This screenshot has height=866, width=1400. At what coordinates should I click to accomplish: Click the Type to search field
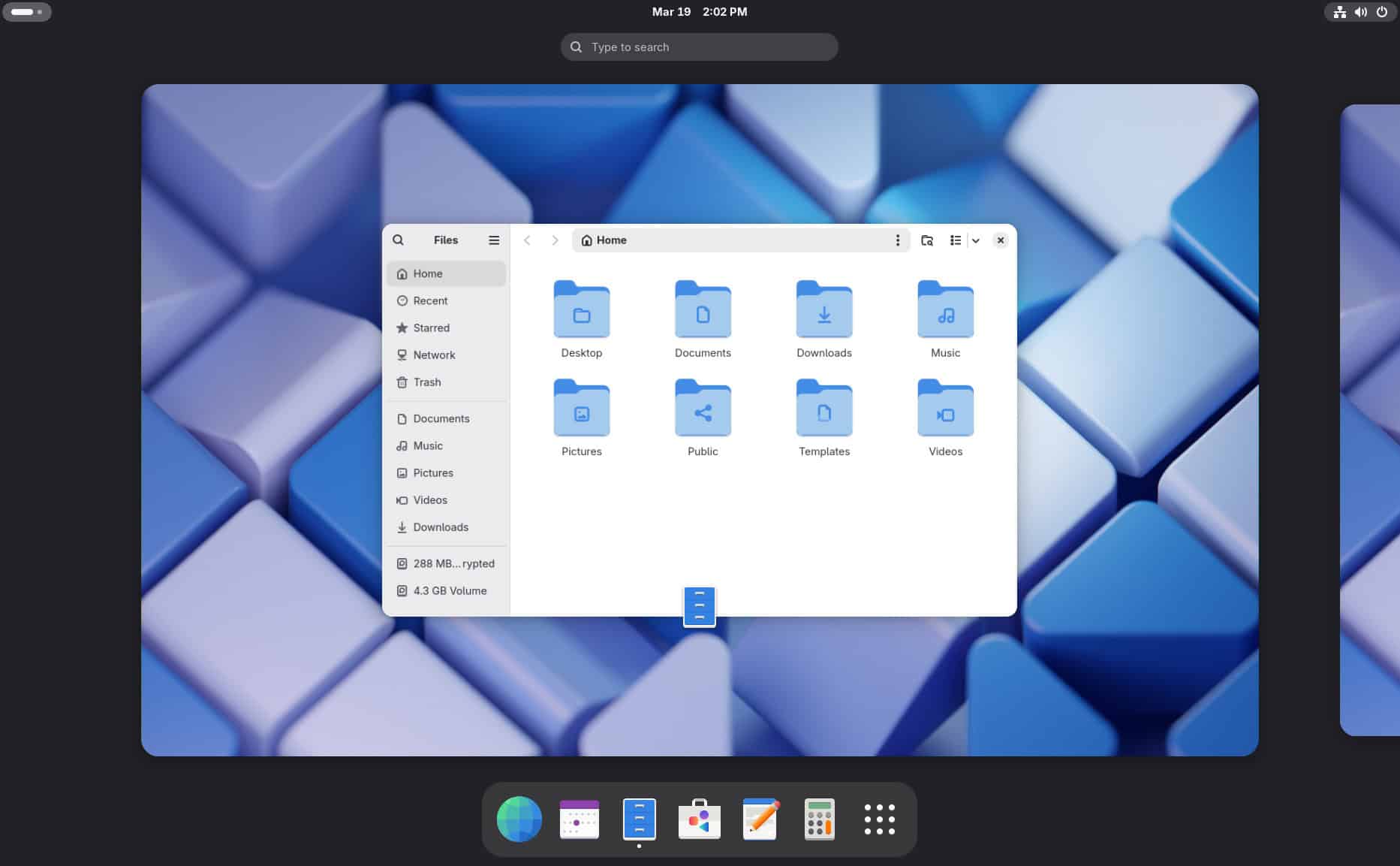[x=699, y=47]
